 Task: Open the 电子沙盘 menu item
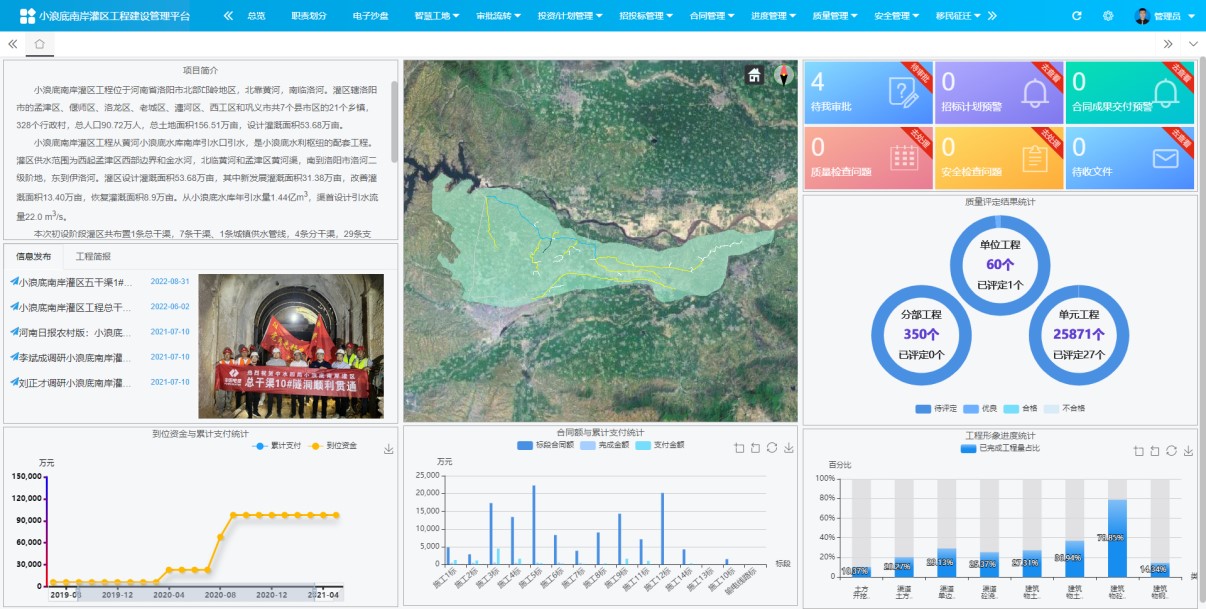[x=371, y=16]
